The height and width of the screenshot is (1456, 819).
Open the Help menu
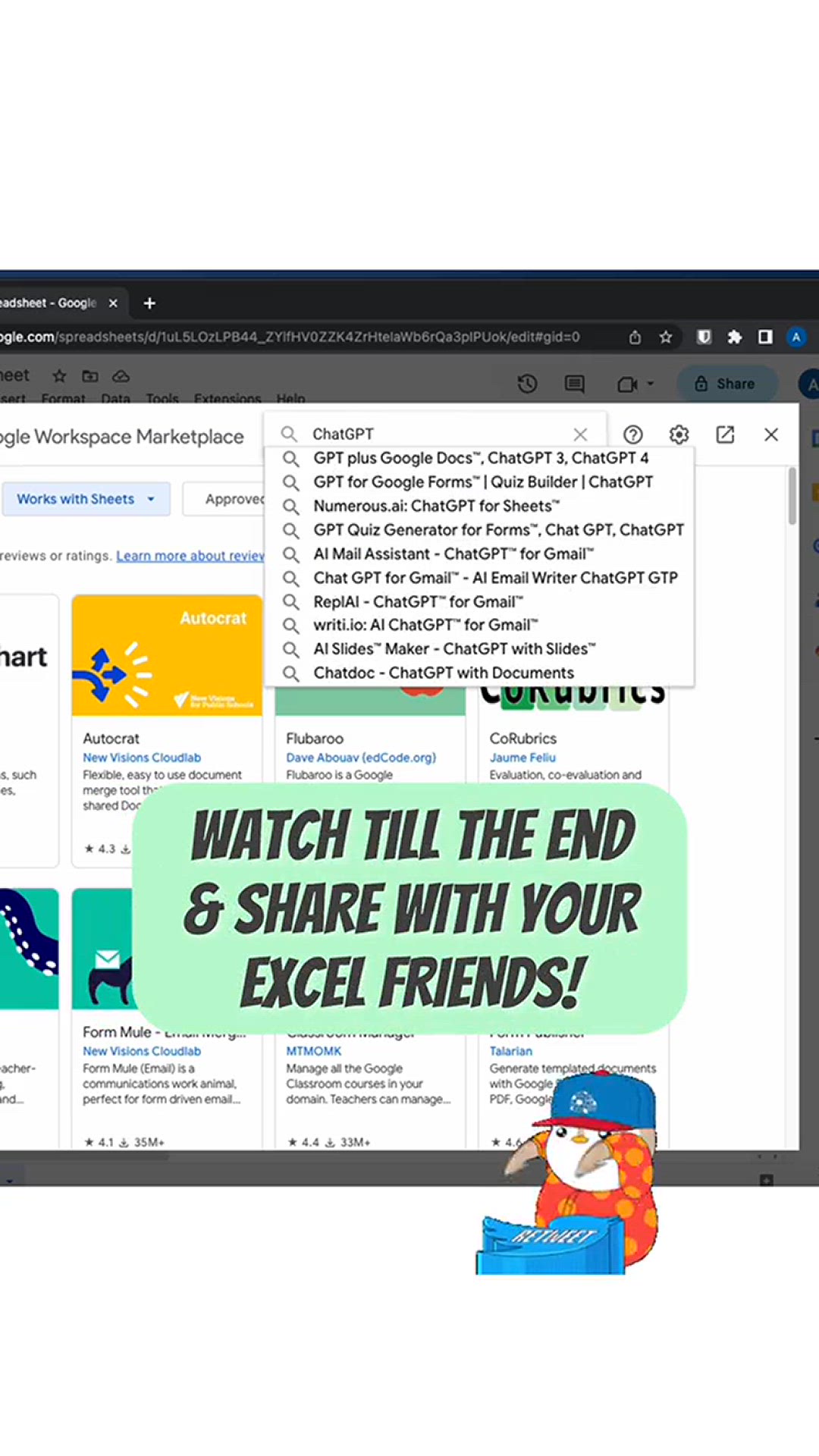[290, 398]
